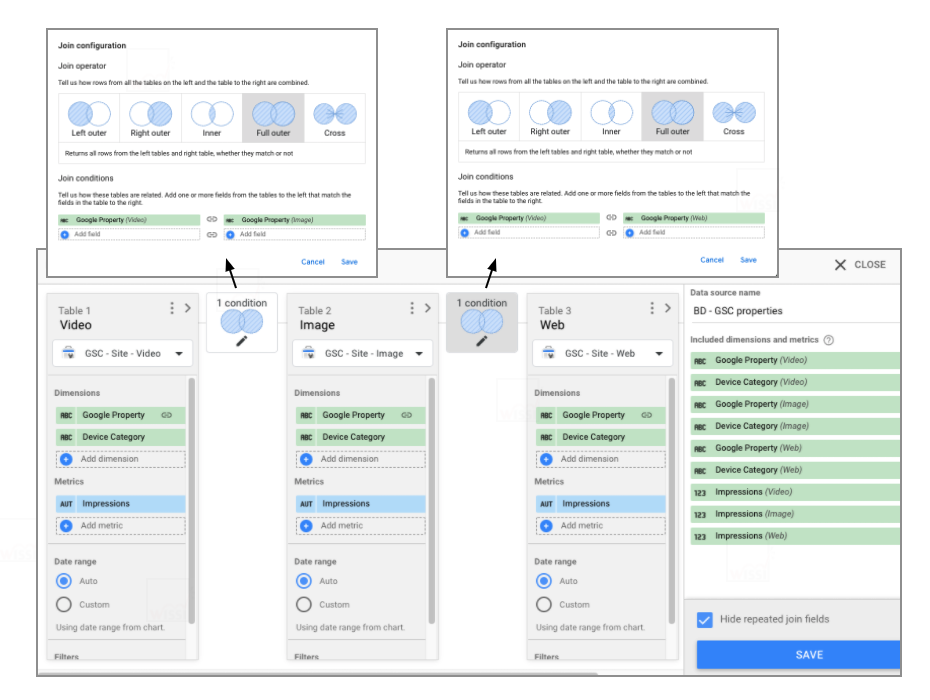
Task: Select Full outer join in right configuration
Action: [673, 117]
